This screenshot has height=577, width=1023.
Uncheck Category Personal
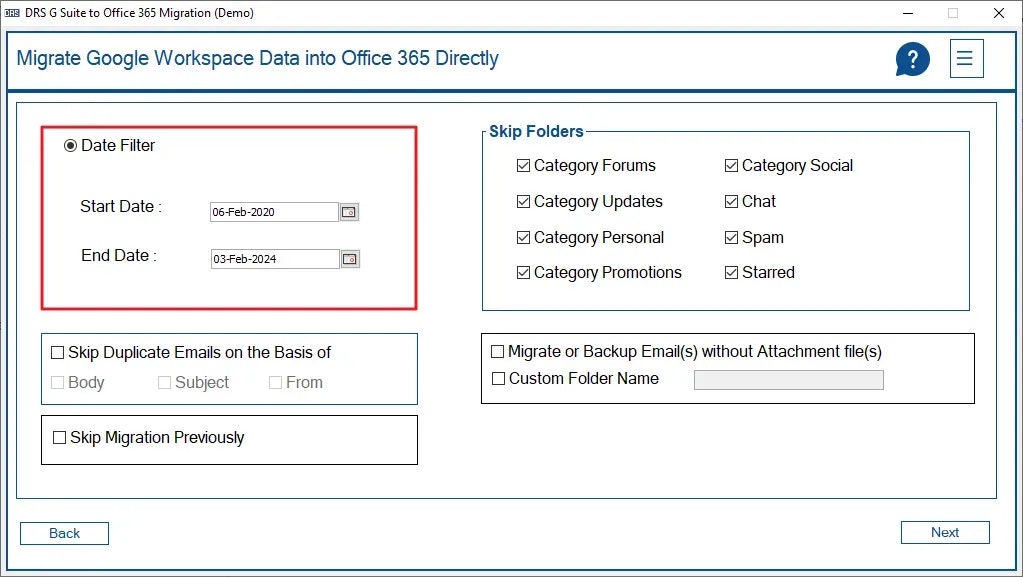coord(523,238)
